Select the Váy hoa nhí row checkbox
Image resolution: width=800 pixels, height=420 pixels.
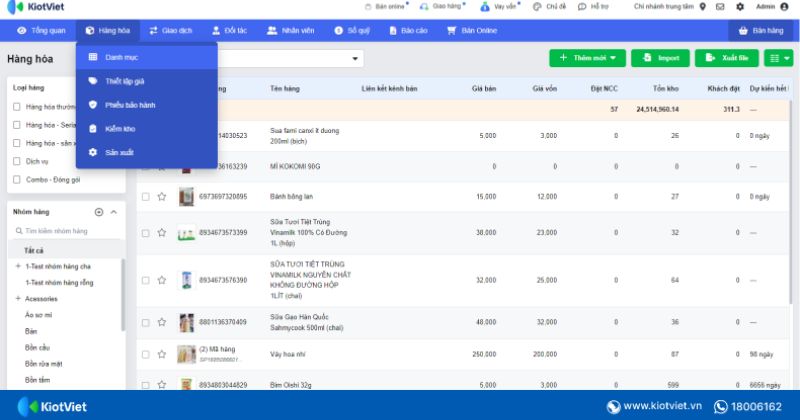point(146,354)
